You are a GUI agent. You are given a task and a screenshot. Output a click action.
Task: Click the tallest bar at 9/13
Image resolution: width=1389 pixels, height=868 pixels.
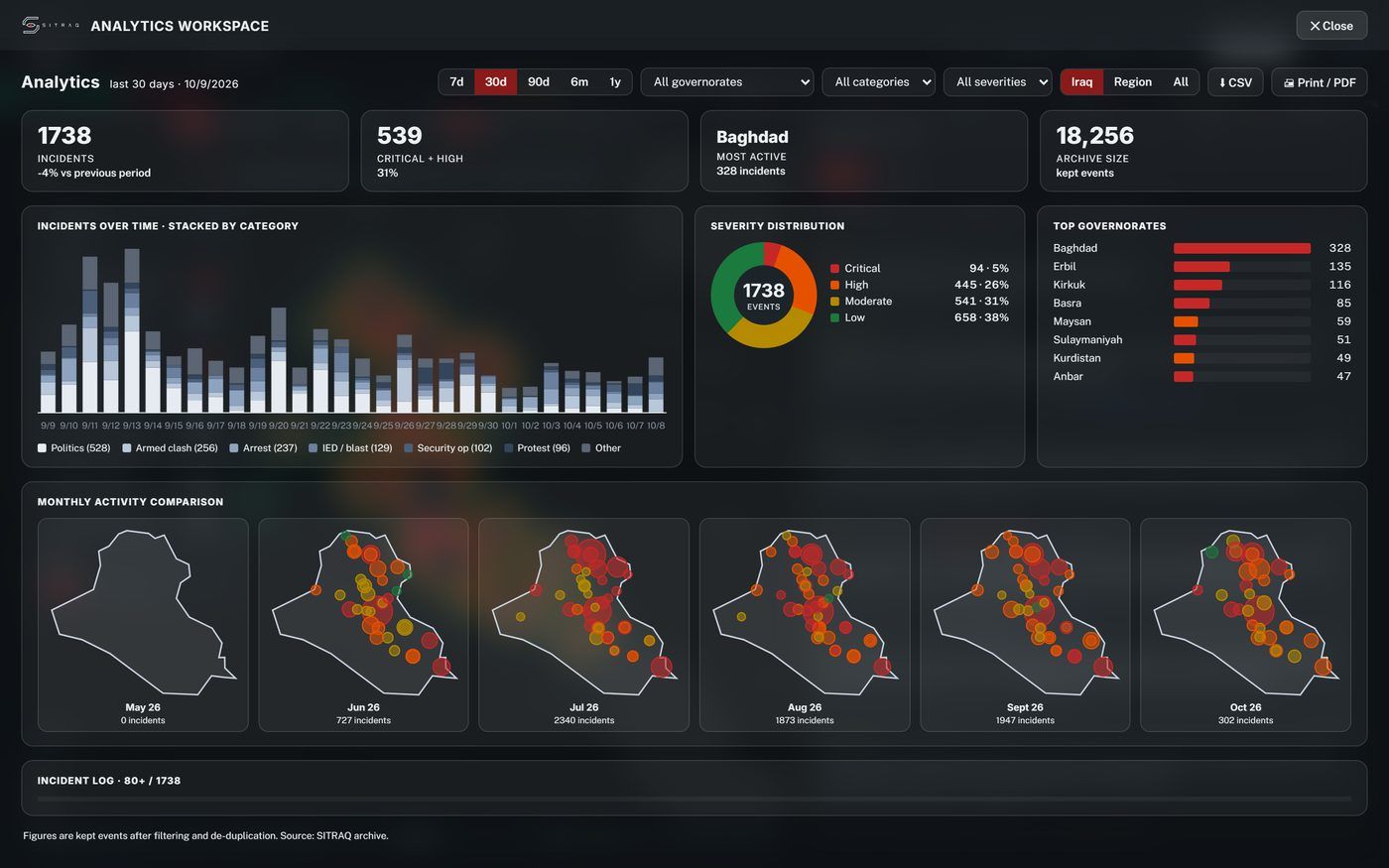coord(132,330)
